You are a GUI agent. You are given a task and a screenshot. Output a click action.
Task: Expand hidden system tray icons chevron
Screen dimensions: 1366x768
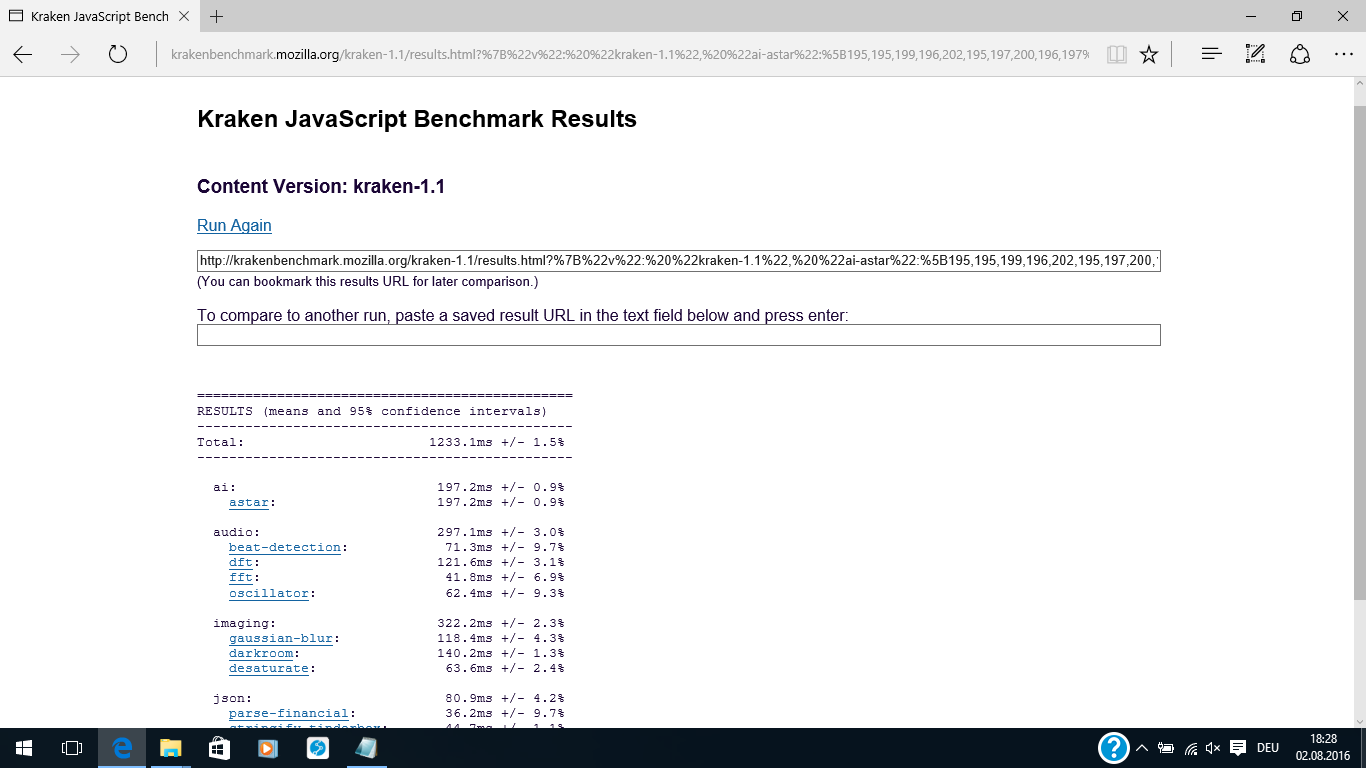[x=1141, y=748]
